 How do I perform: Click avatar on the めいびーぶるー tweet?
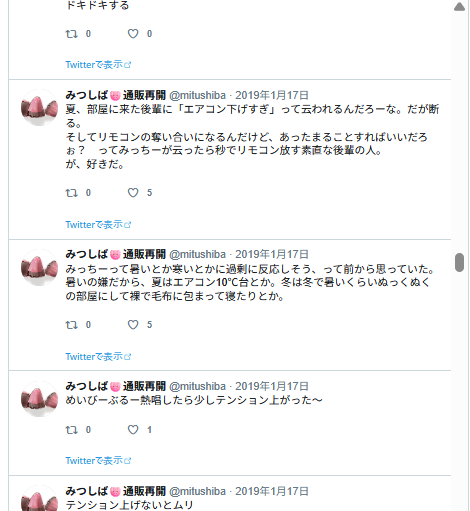tap(39, 399)
